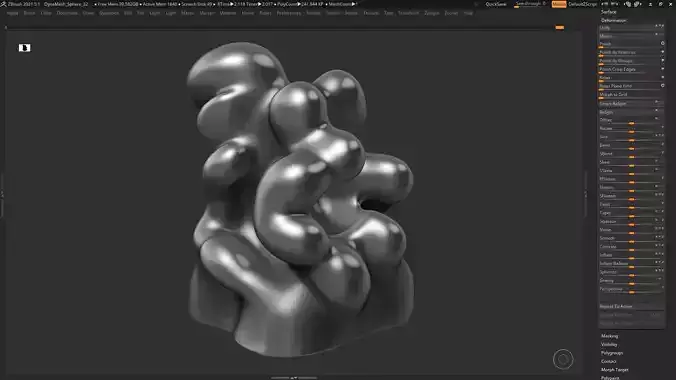Expand the Polypaint section
This screenshot has width=676, height=380.
610,378
